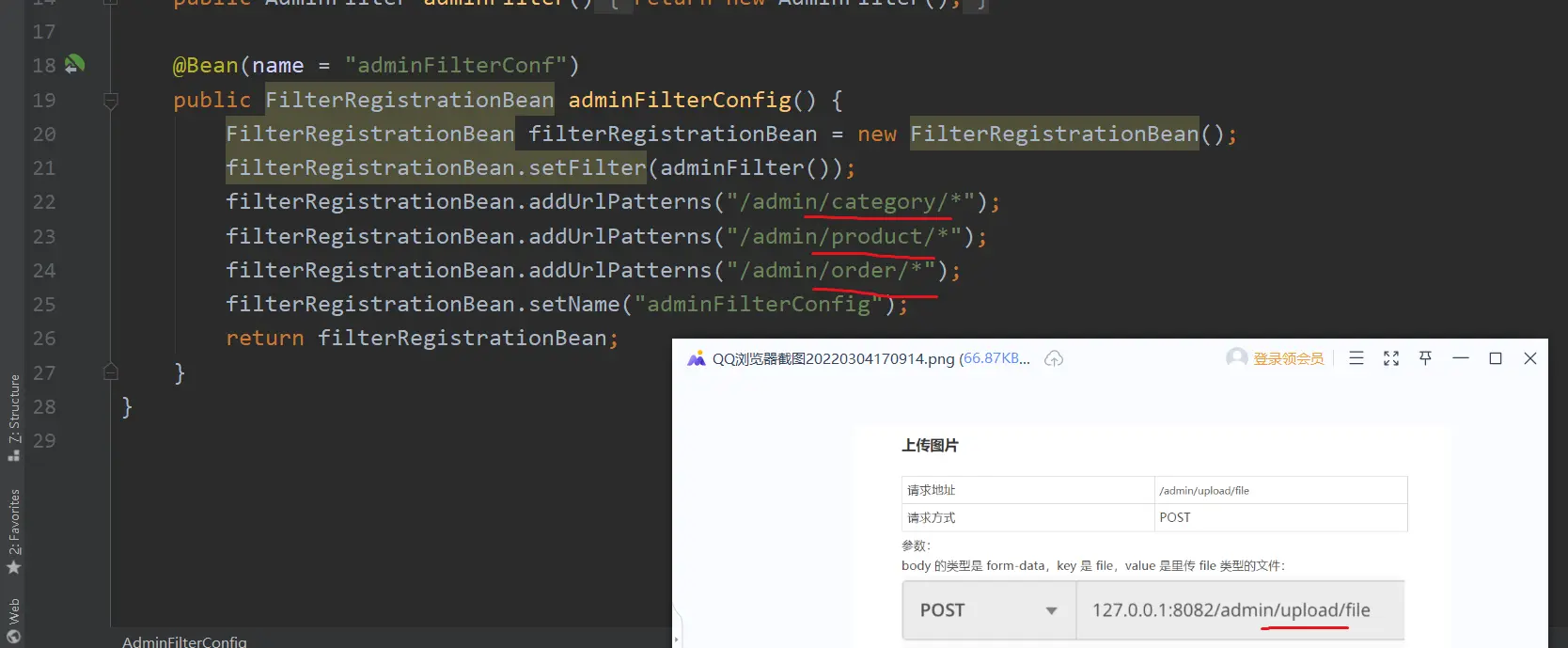Click the Spring bean gutter icon on line 18

point(75,65)
